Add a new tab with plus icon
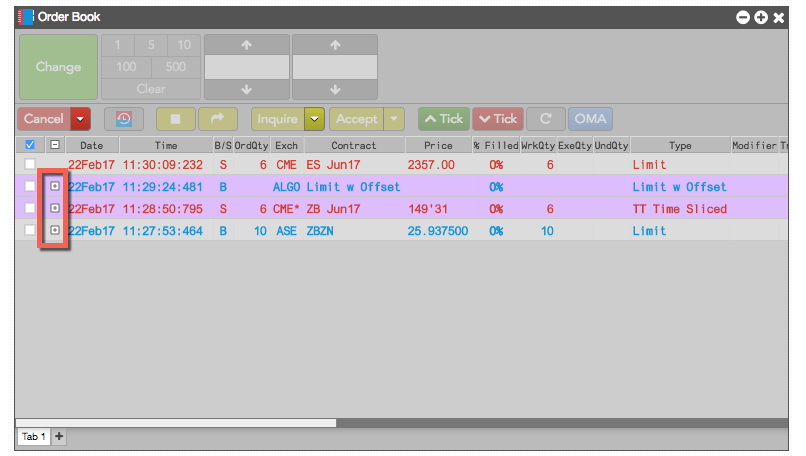Image resolution: width=806 pixels, height=456 pixels. click(x=59, y=436)
